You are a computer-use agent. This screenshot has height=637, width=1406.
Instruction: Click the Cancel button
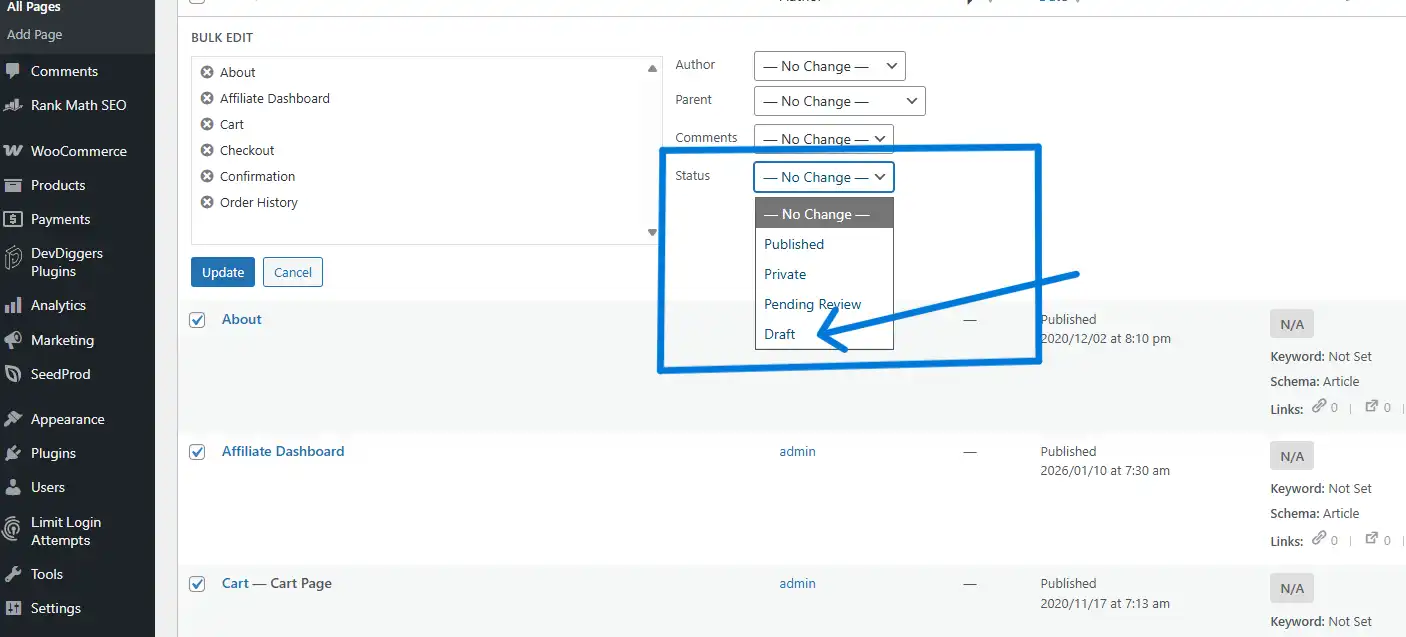293,272
